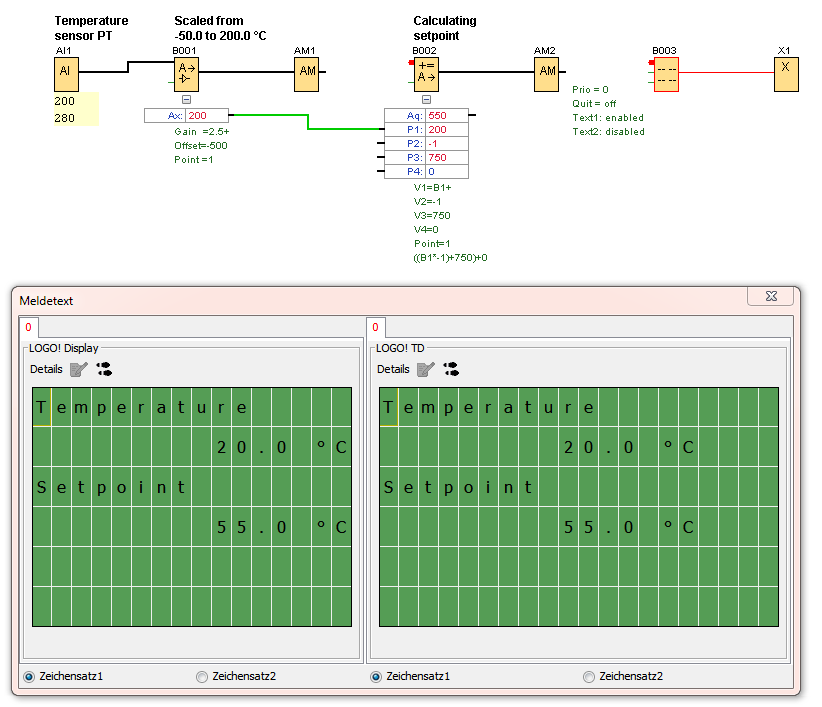
Task: Select the X1 open connector block
Action: (x=785, y=73)
